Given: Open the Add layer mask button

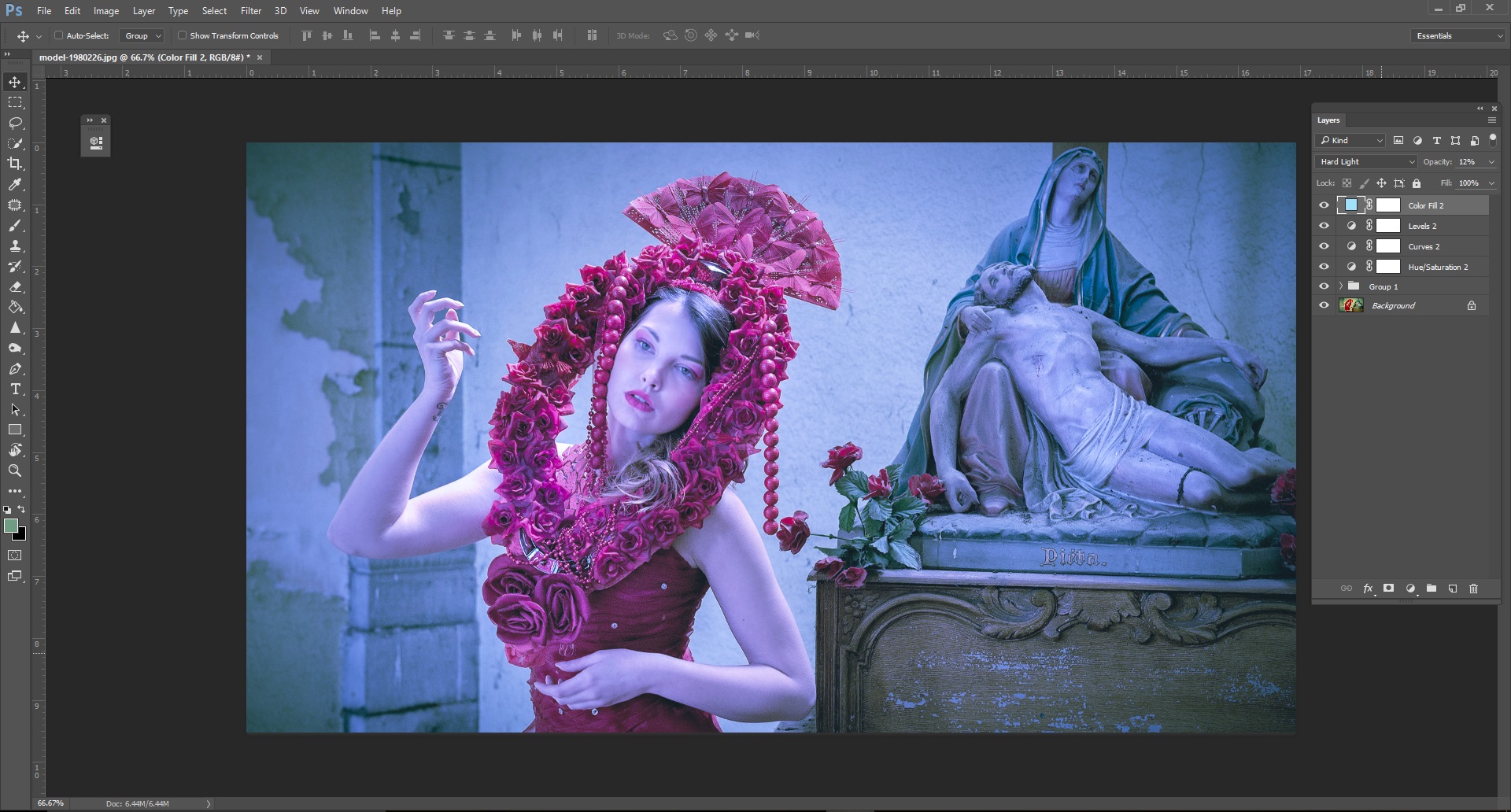Looking at the screenshot, I should [x=1389, y=589].
